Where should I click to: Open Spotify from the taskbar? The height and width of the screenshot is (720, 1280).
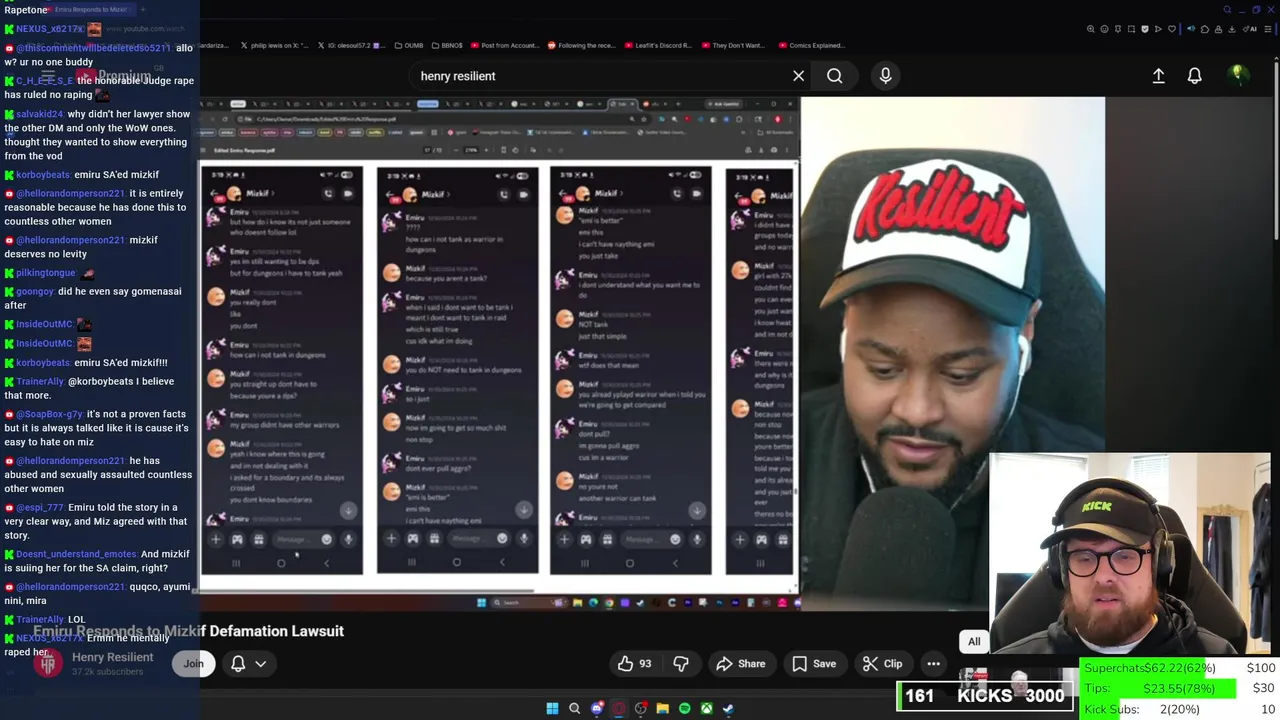(684, 708)
